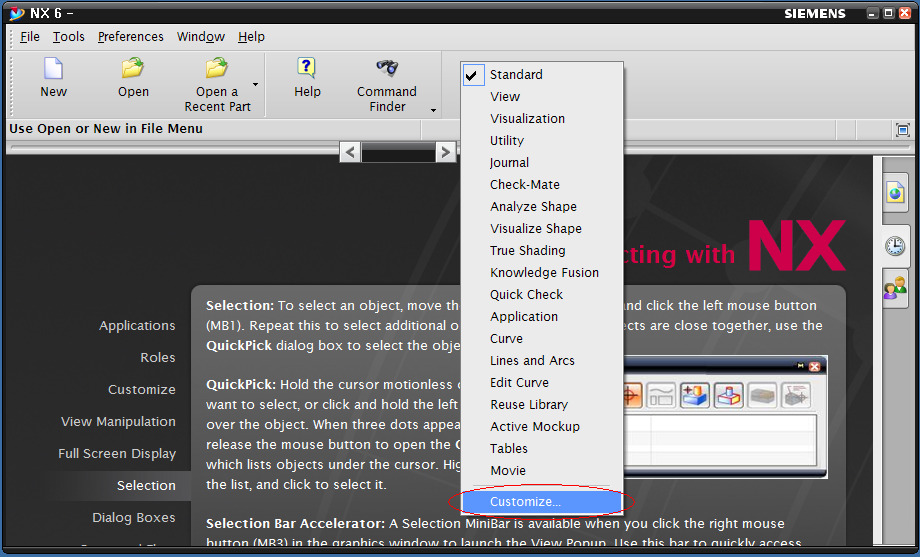Toggle the Knowledge Fusion toolbar
The image size is (920, 557).
click(542, 272)
